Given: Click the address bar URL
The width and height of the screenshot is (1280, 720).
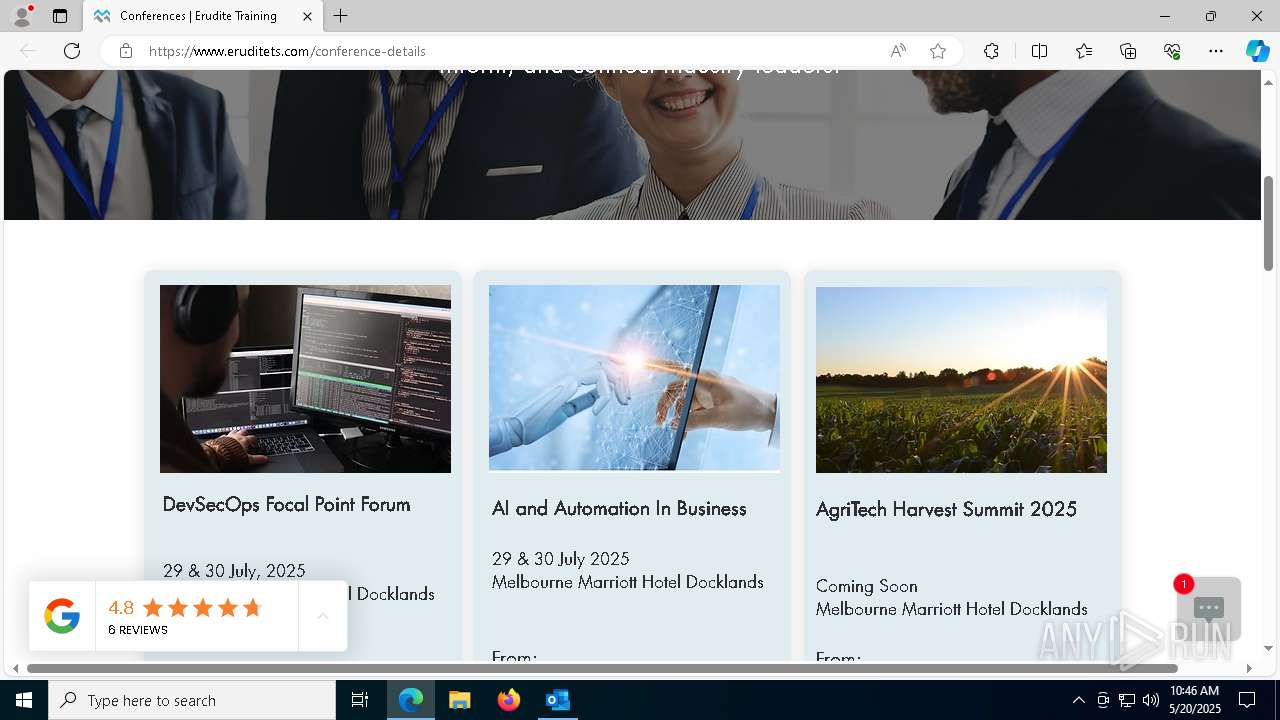Looking at the screenshot, I should pos(287,51).
